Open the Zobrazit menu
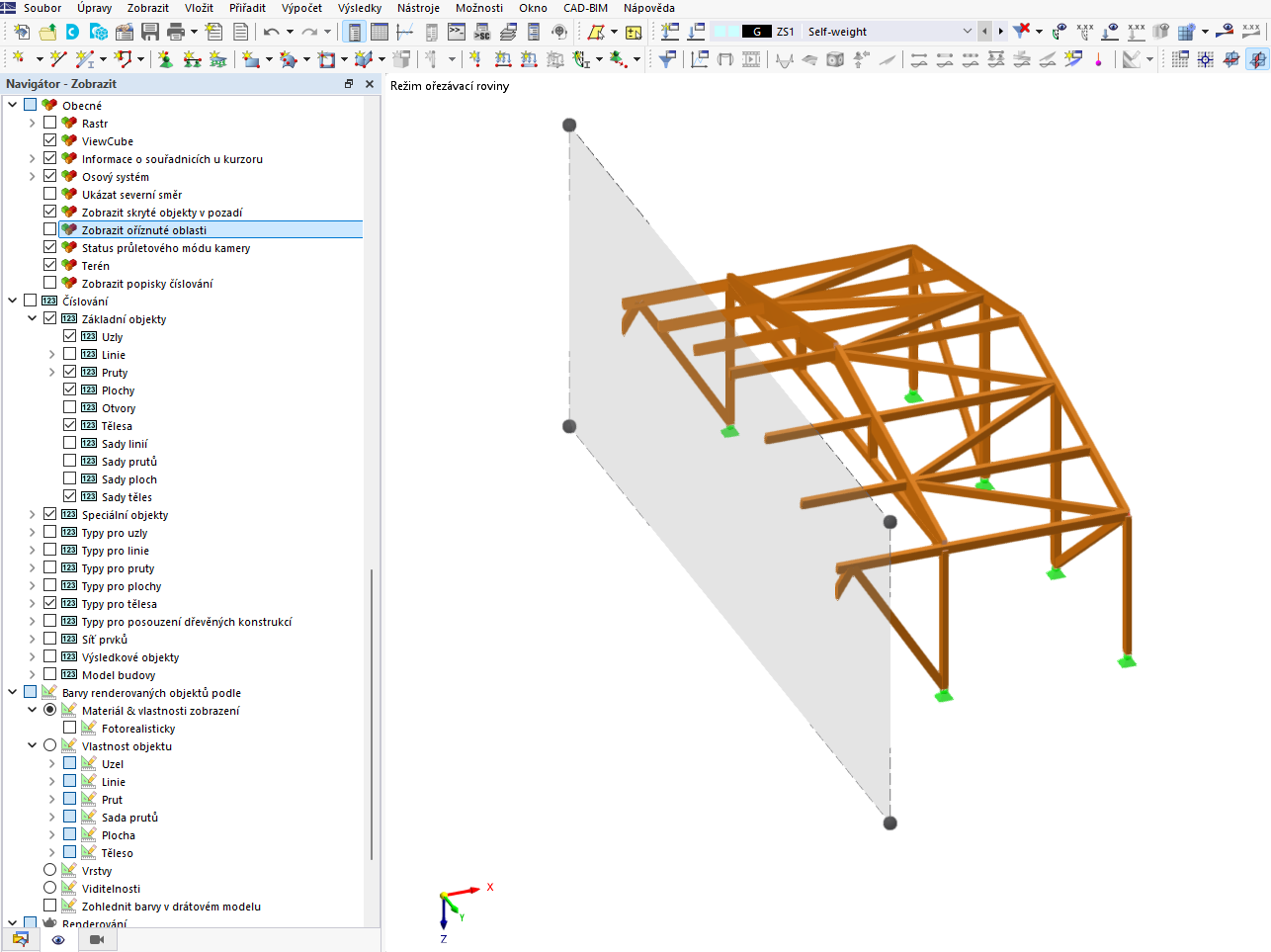Screen dimensions: 1271x952 (x=148, y=8)
